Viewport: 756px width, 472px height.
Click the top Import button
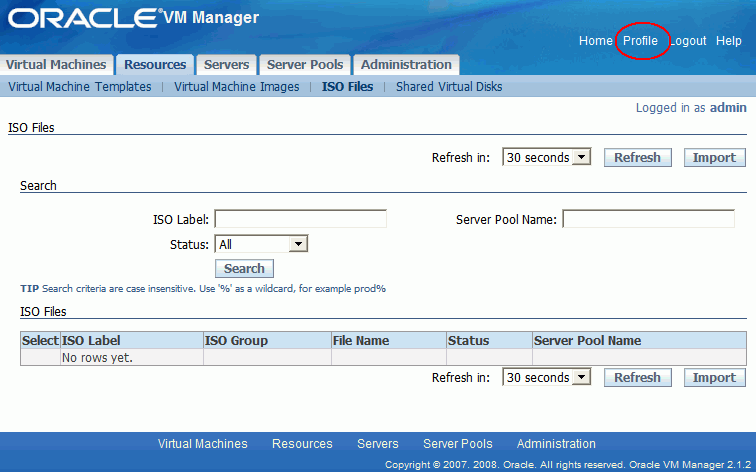[x=715, y=158]
